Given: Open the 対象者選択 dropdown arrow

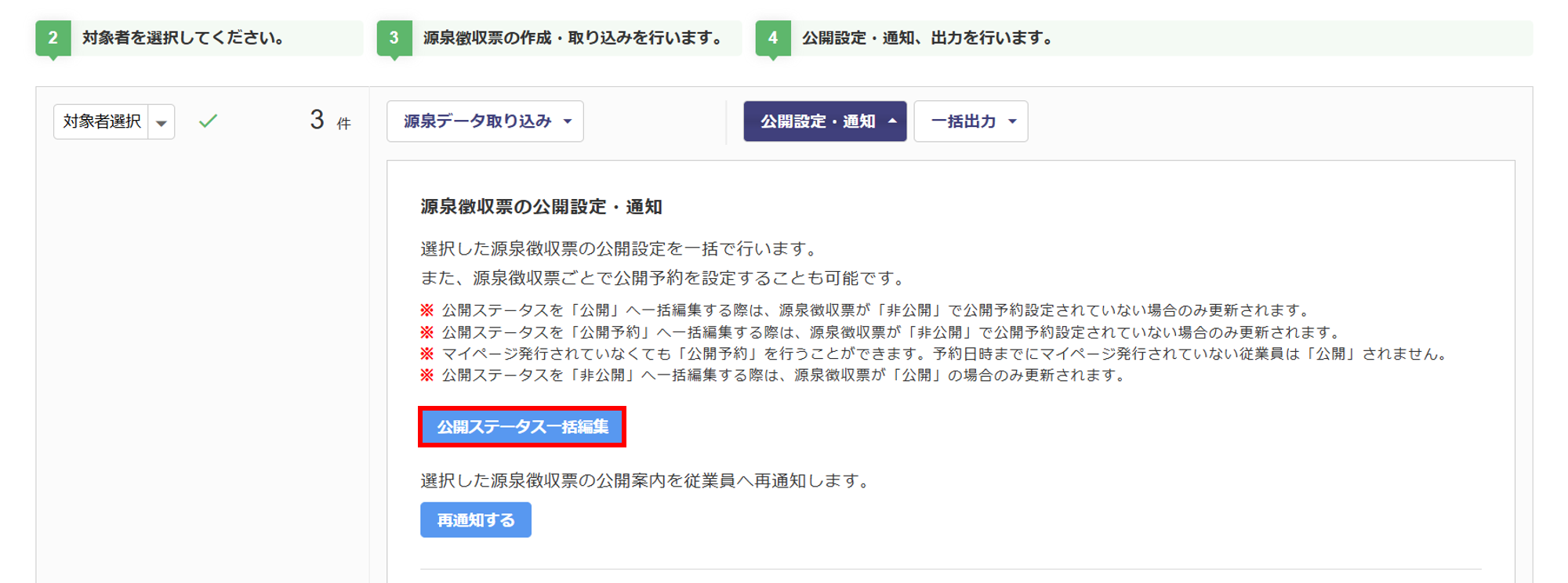Looking at the screenshot, I should coord(162,122).
